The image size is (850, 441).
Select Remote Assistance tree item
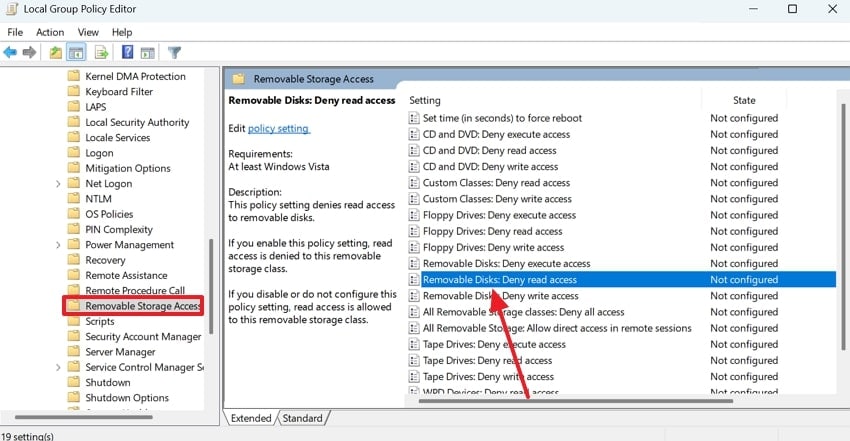tap(126, 275)
